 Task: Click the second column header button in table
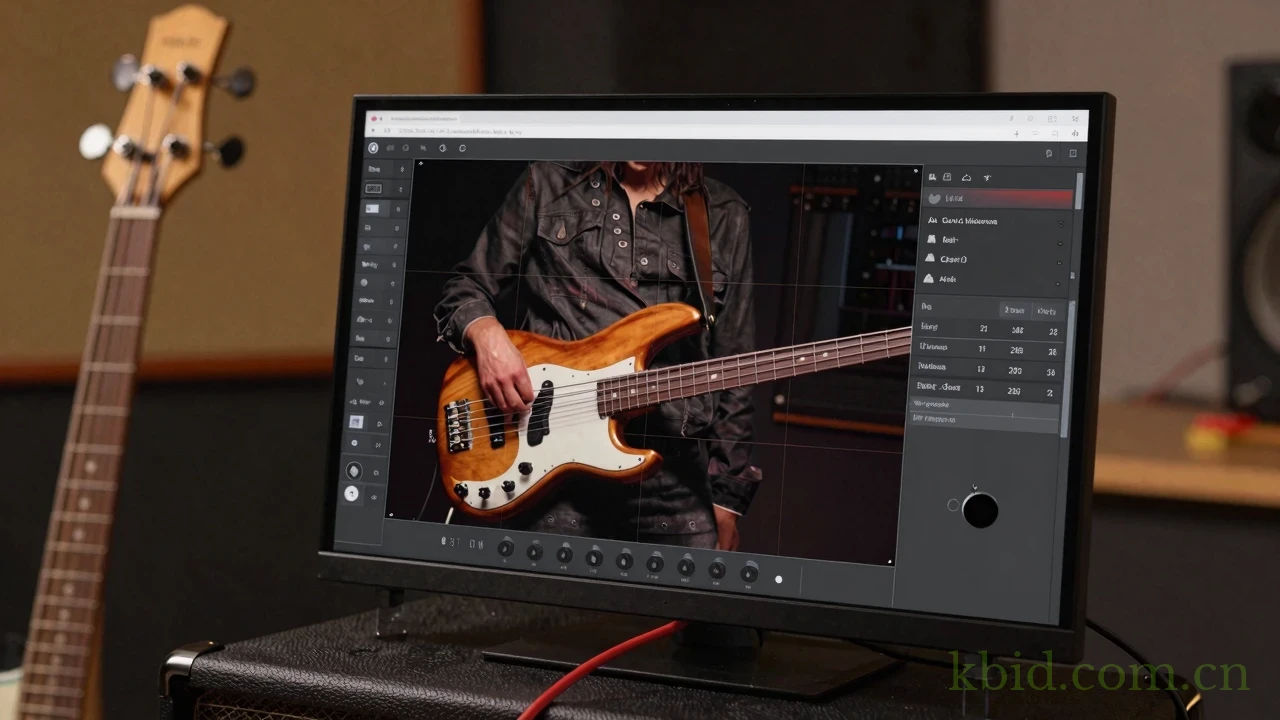(x=1046, y=311)
